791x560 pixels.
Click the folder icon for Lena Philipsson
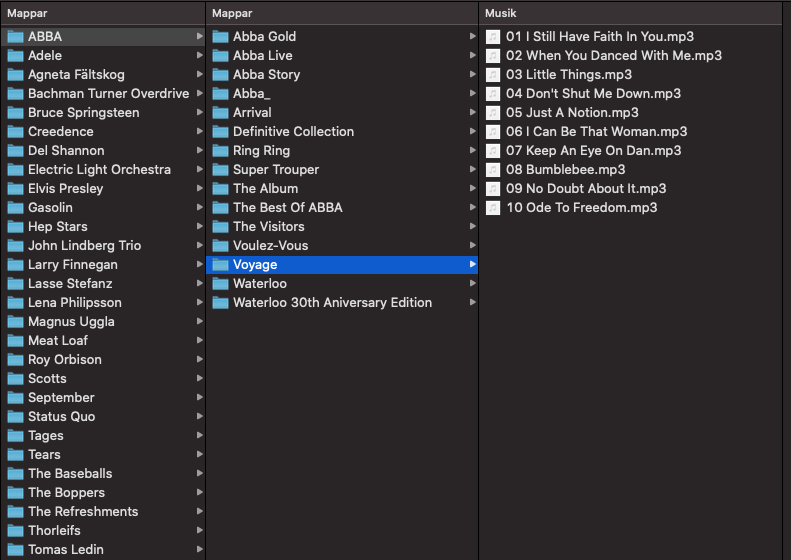tap(15, 303)
